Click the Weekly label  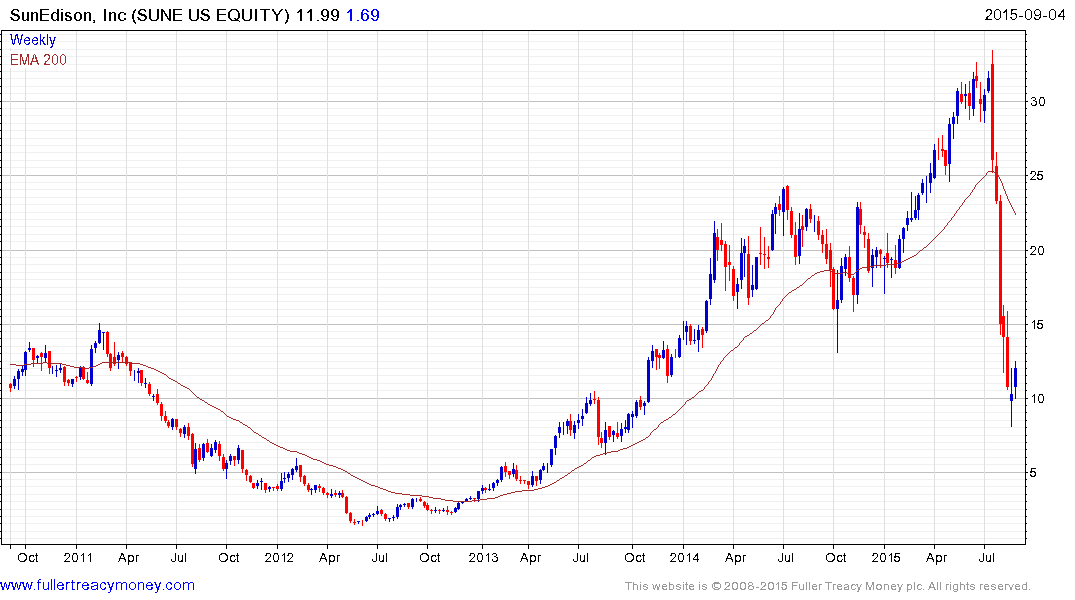33,40
